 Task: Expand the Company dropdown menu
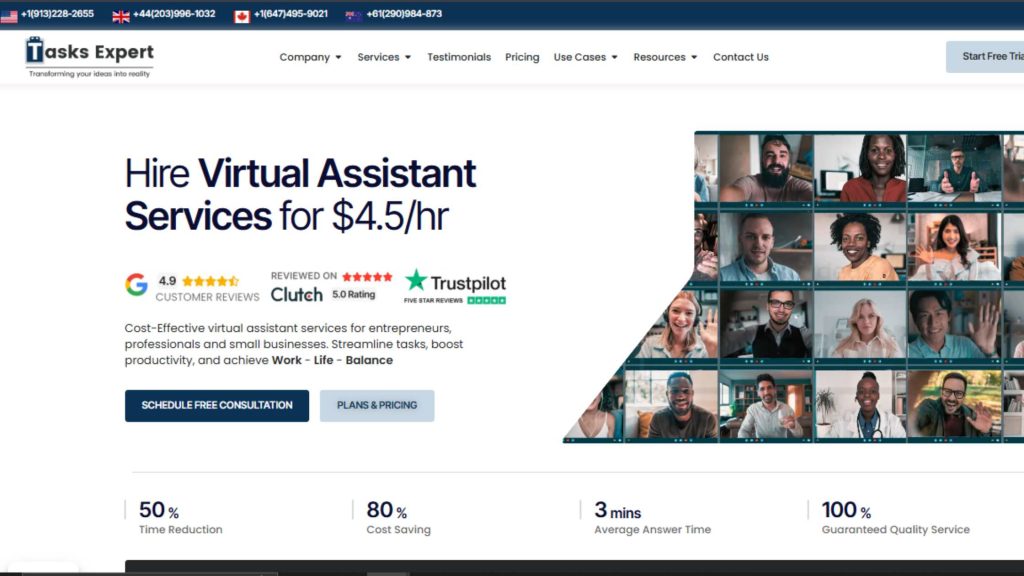(x=310, y=57)
